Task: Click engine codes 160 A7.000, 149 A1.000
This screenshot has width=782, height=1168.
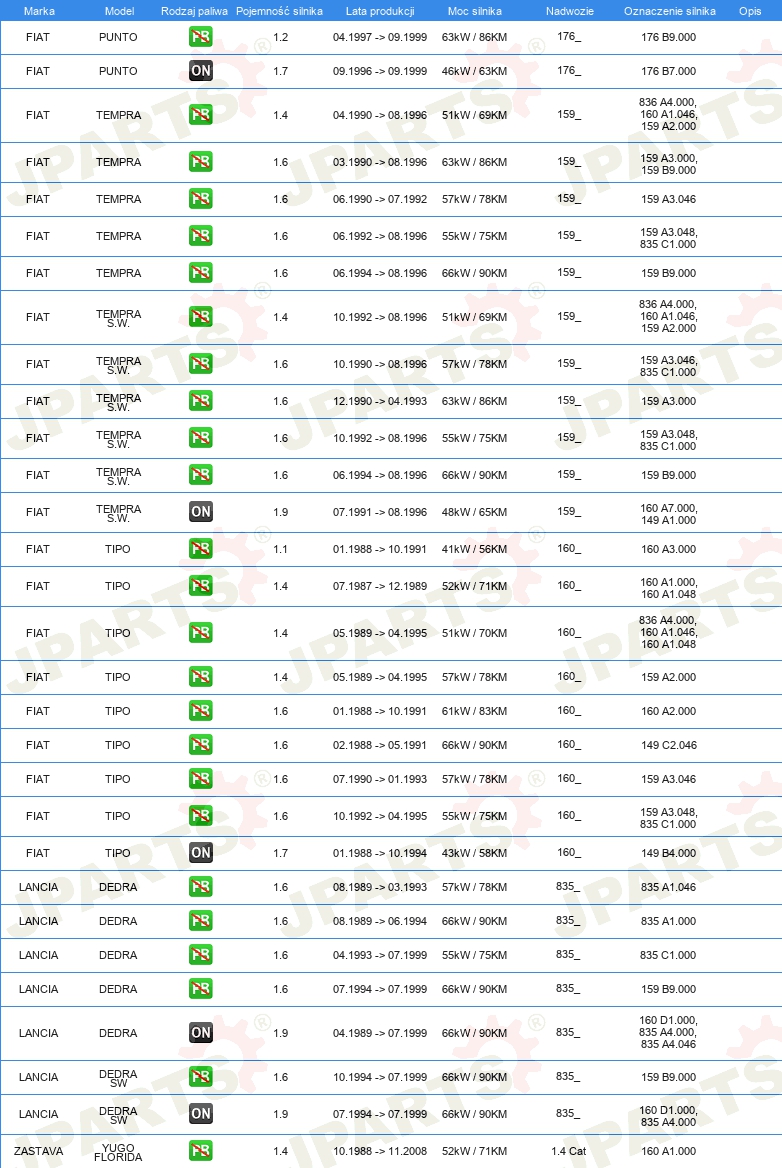Action: click(x=669, y=514)
